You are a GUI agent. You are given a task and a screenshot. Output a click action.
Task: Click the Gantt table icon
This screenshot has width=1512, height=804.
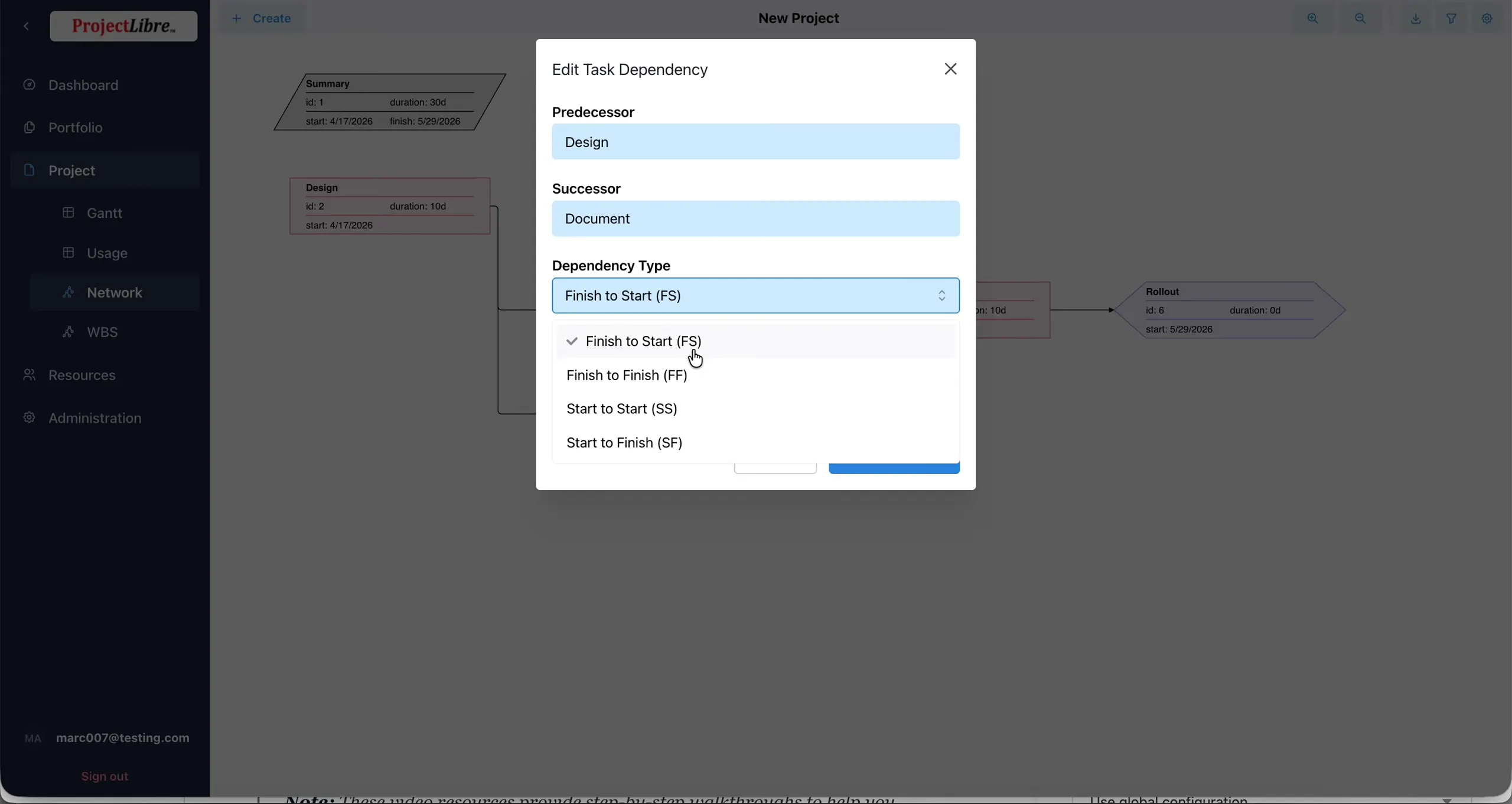69,213
